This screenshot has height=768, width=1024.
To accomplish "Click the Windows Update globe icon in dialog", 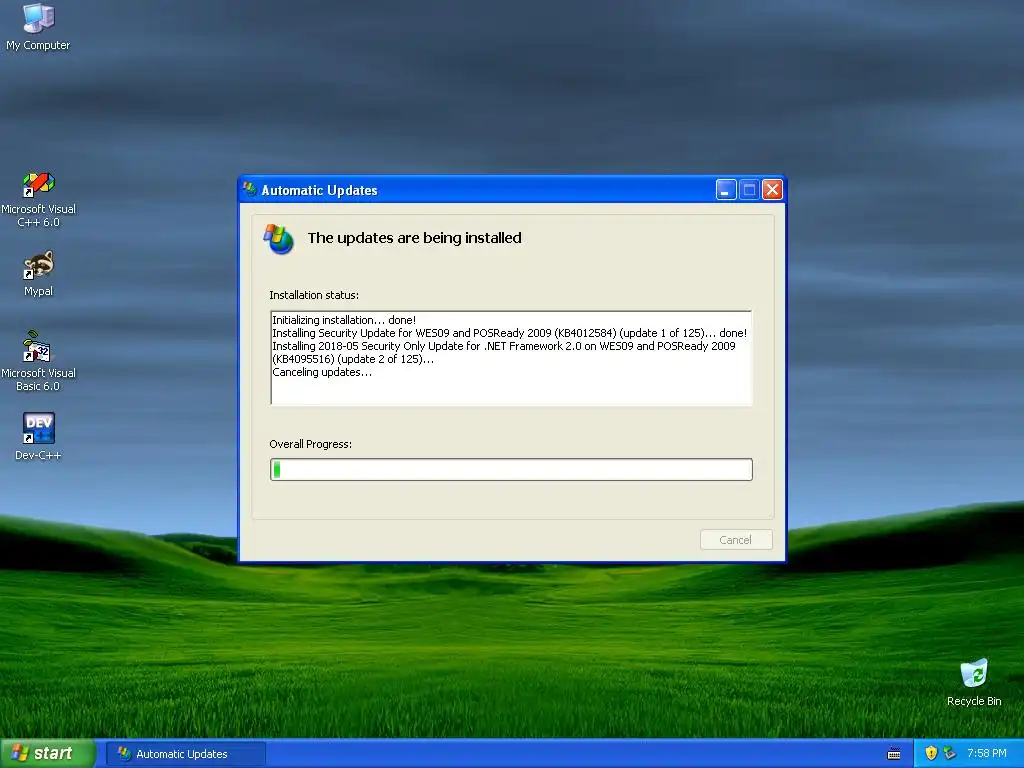I will pos(279,239).
